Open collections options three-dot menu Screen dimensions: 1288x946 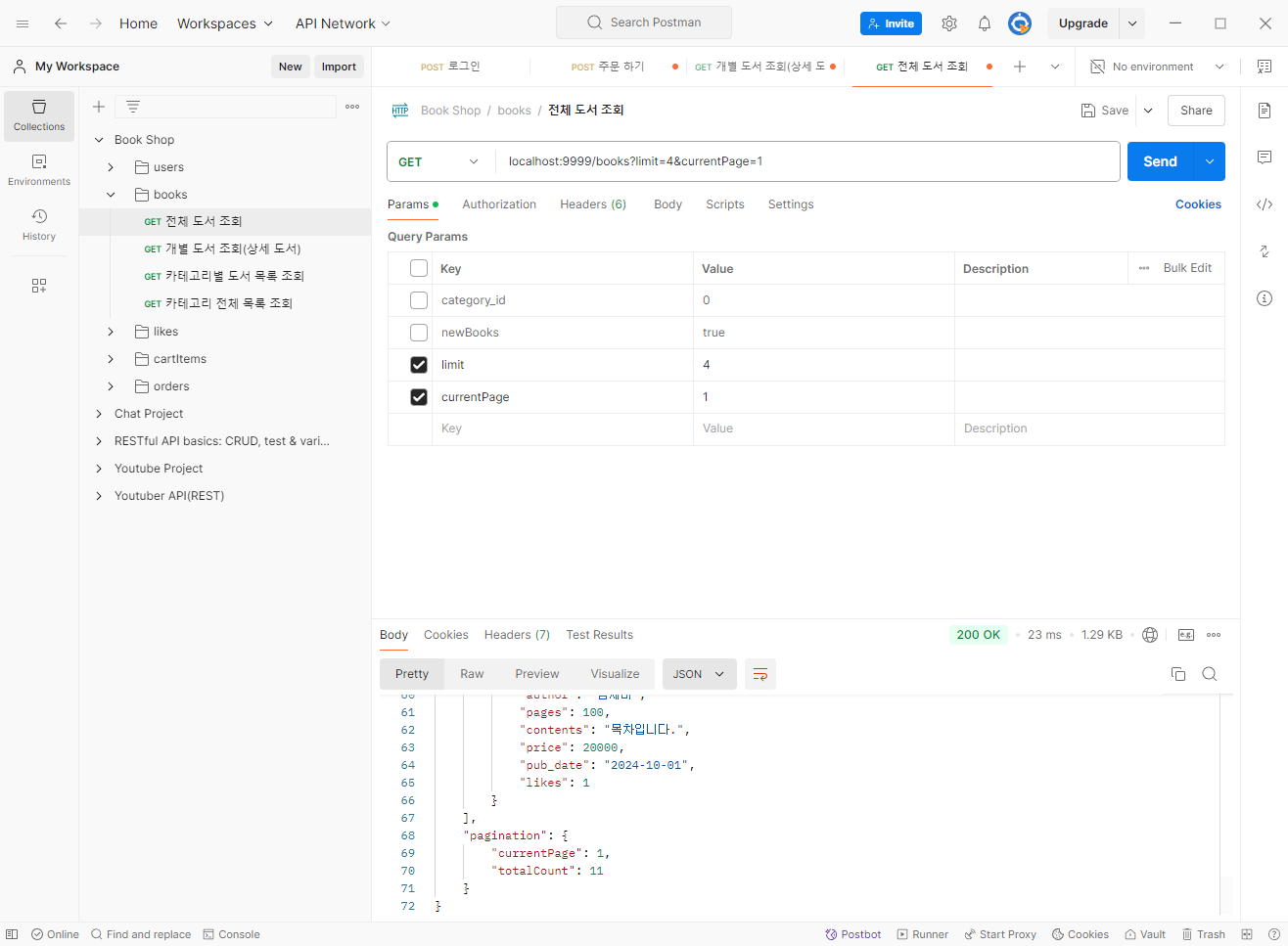click(x=352, y=107)
